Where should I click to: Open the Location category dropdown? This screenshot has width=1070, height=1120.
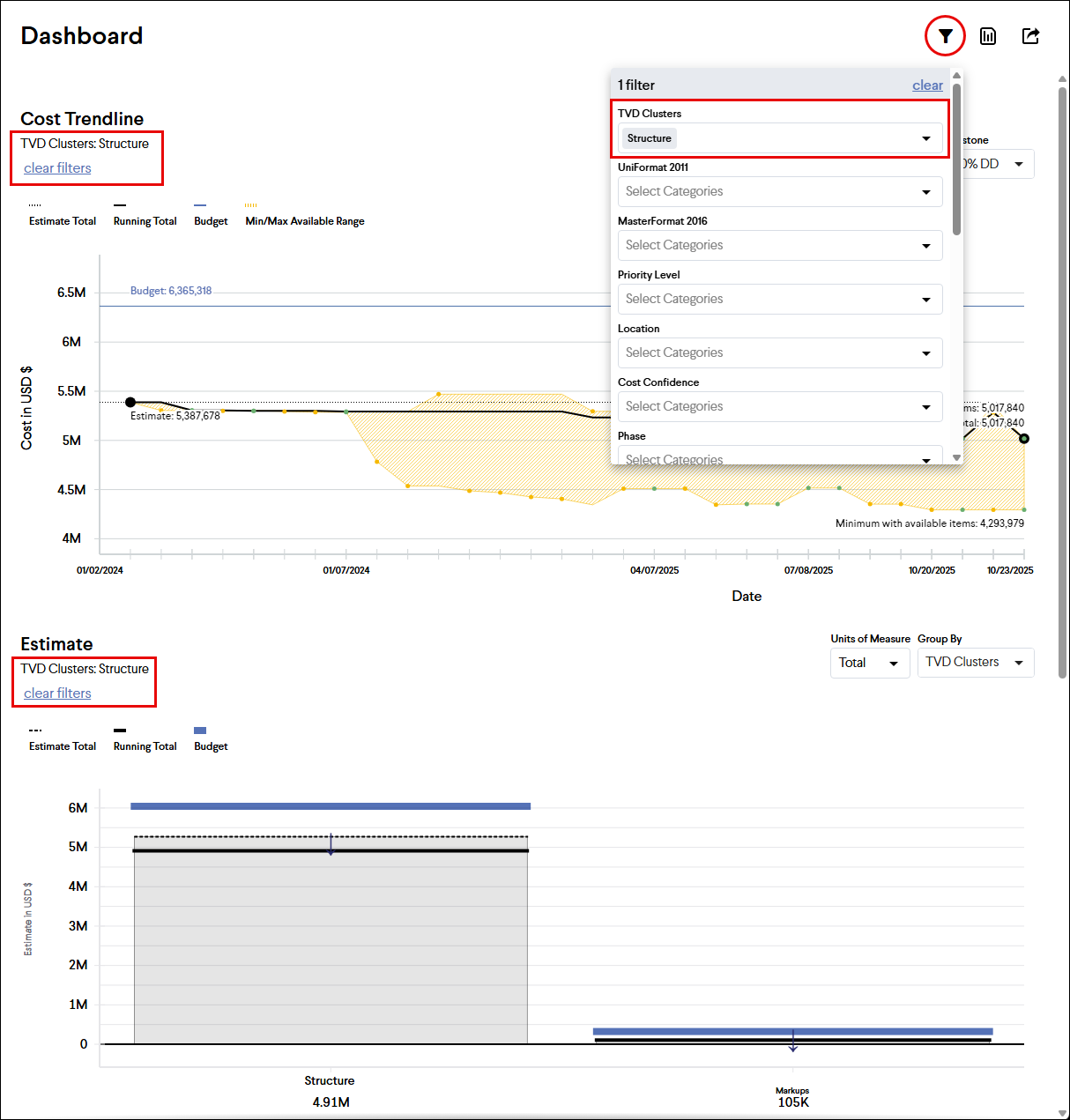coord(779,353)
